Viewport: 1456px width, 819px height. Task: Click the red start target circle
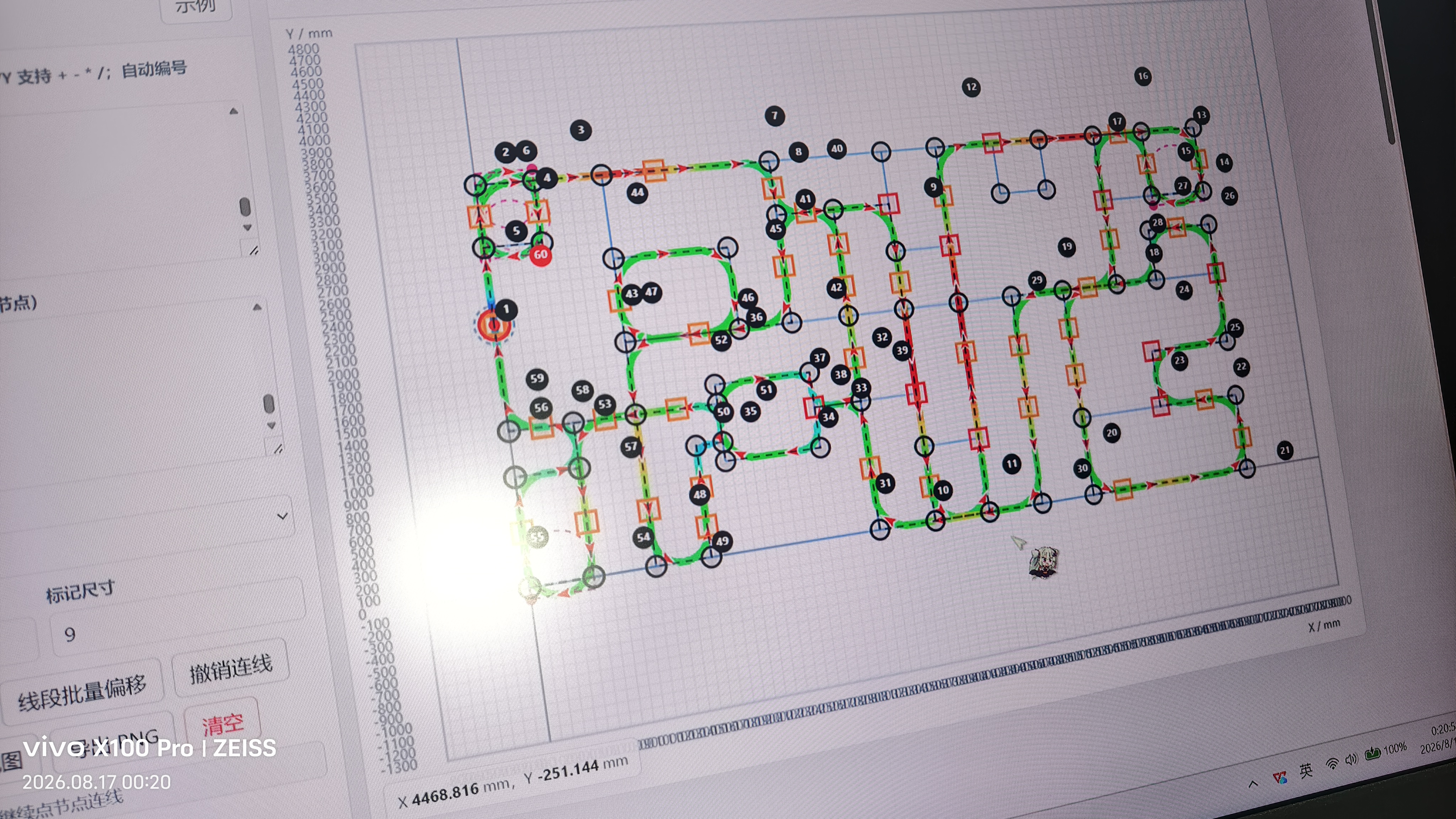click(x=494, y=325)
